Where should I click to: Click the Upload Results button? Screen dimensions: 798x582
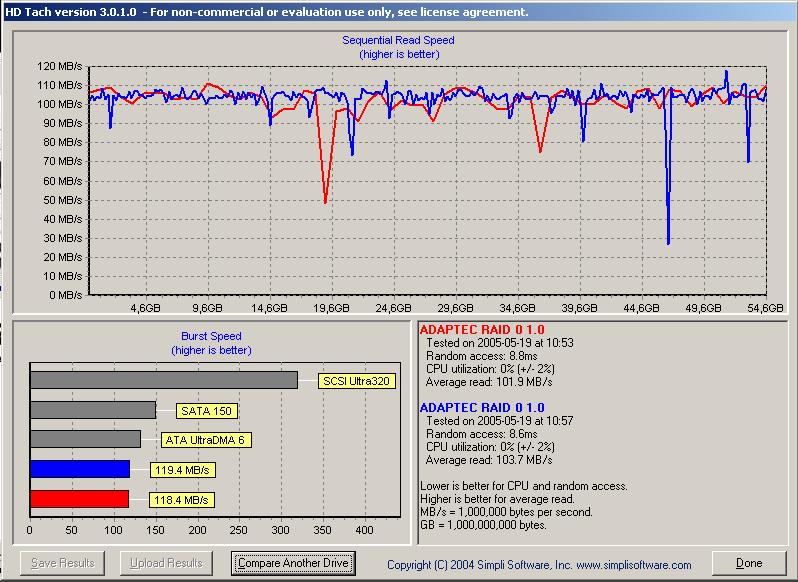coord(166,563)
